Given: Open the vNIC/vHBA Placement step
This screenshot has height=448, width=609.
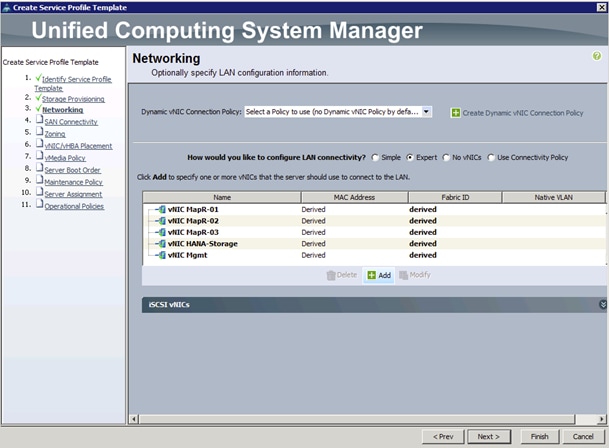Looking at the screenshot, I should (x=78, y=146).
